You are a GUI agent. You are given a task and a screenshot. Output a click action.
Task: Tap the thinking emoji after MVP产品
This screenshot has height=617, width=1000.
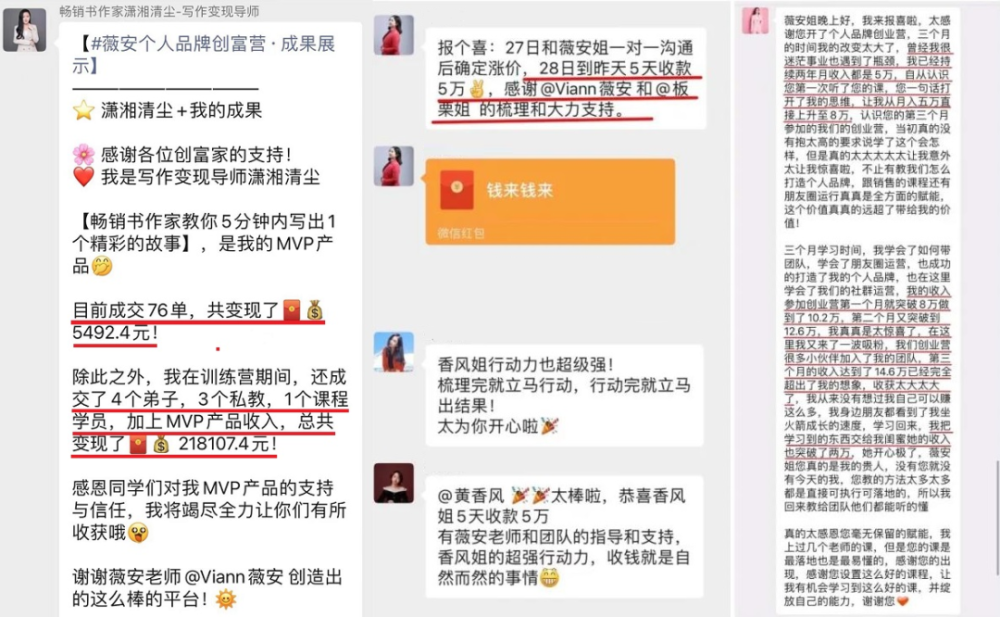tap(102, 265)
